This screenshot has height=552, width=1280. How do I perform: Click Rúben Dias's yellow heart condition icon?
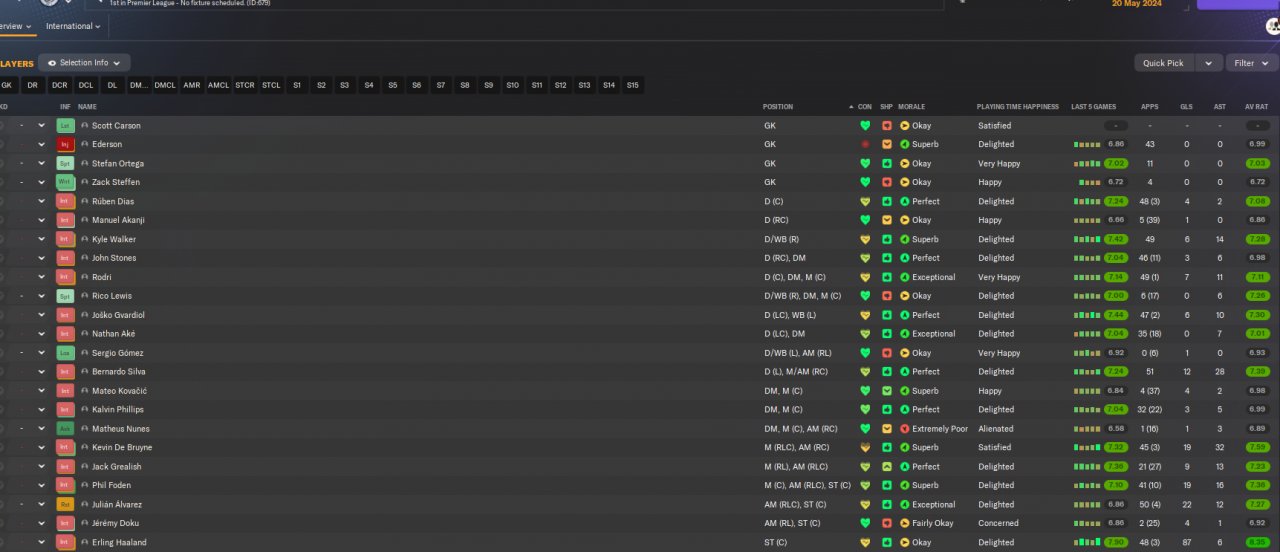point(865,202)
